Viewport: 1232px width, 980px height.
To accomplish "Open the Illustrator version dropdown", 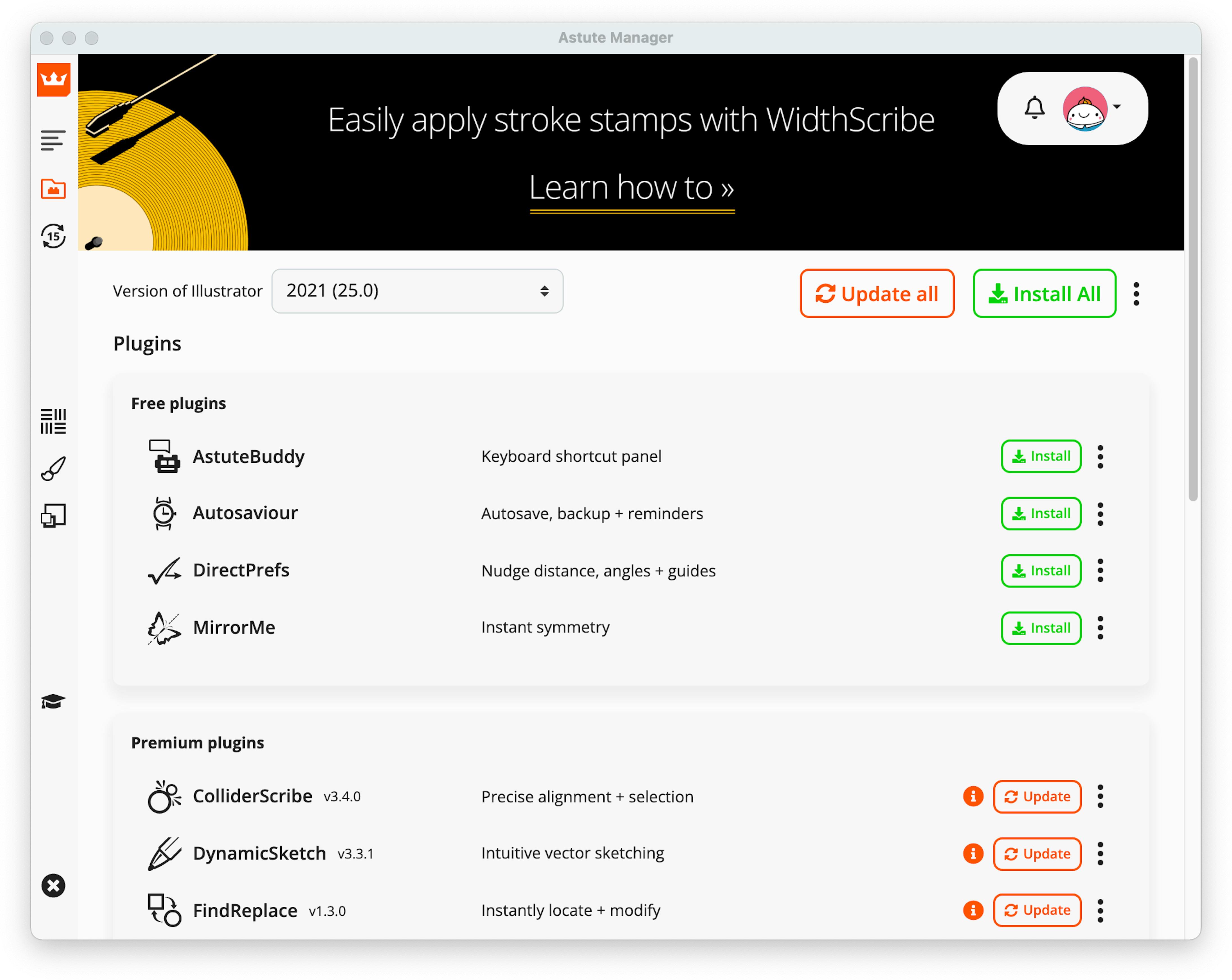I will (x=417, y=291).
